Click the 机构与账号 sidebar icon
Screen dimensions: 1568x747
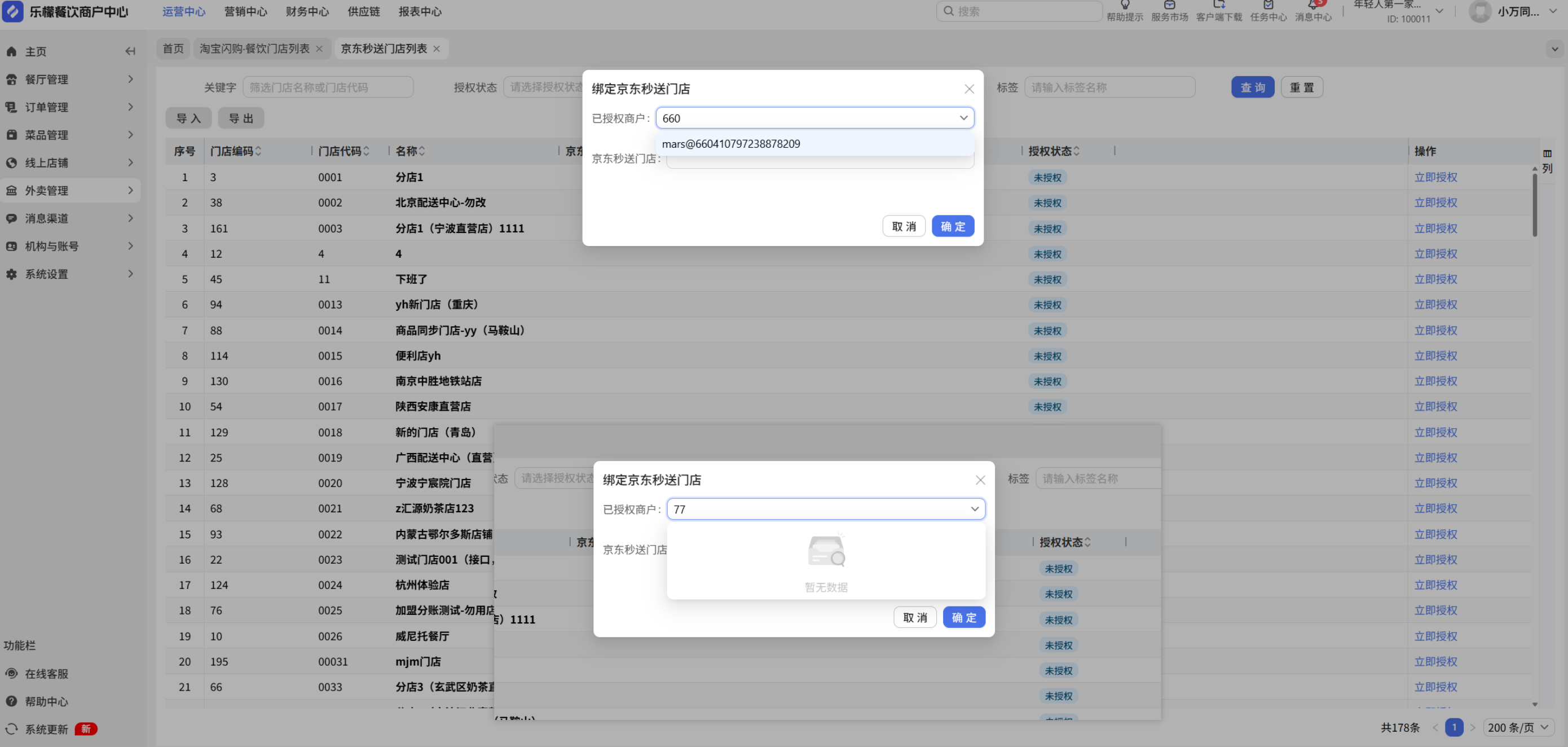[x=12, y=246]
